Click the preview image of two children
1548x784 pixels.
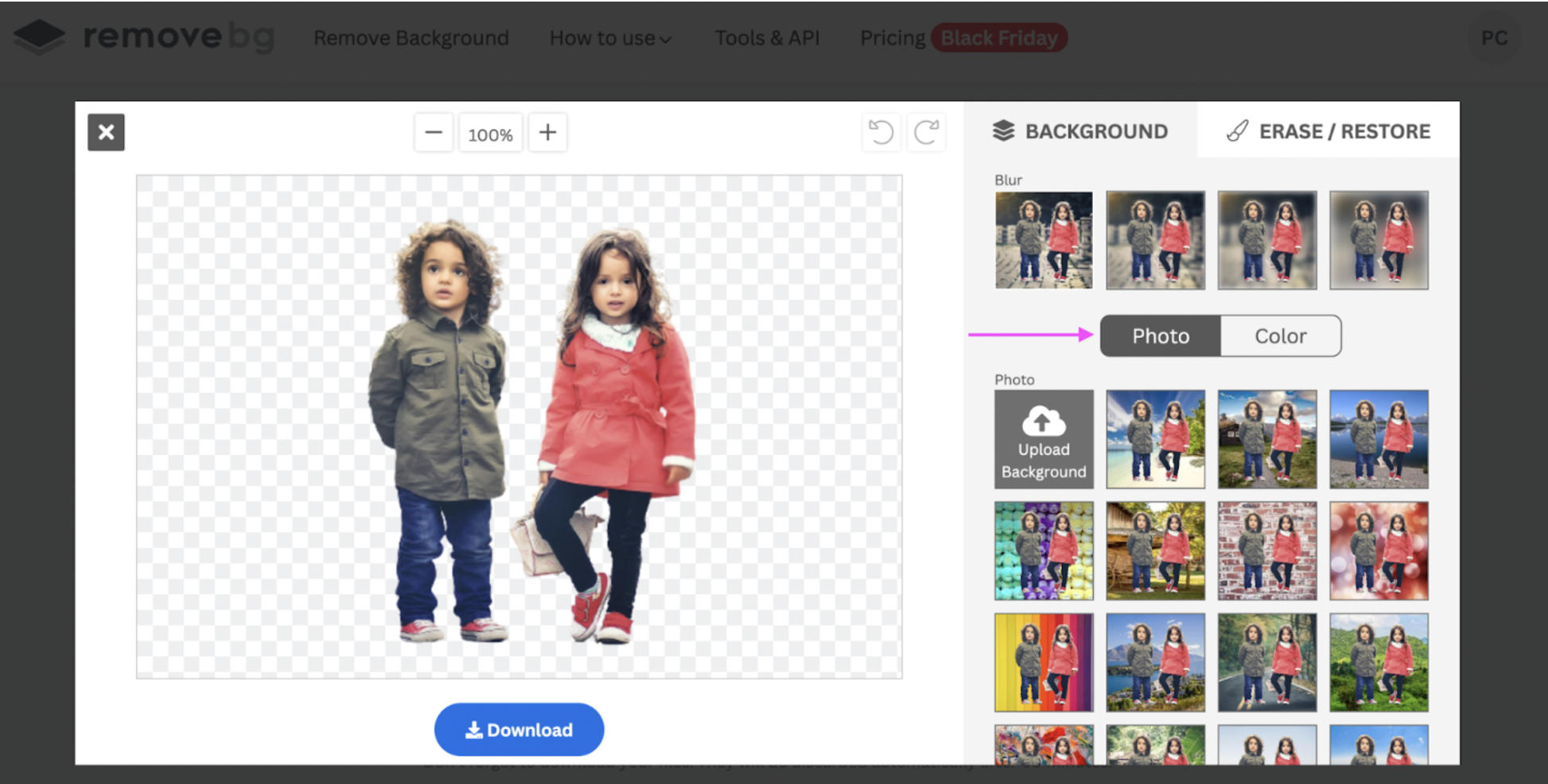click(519, 427)
